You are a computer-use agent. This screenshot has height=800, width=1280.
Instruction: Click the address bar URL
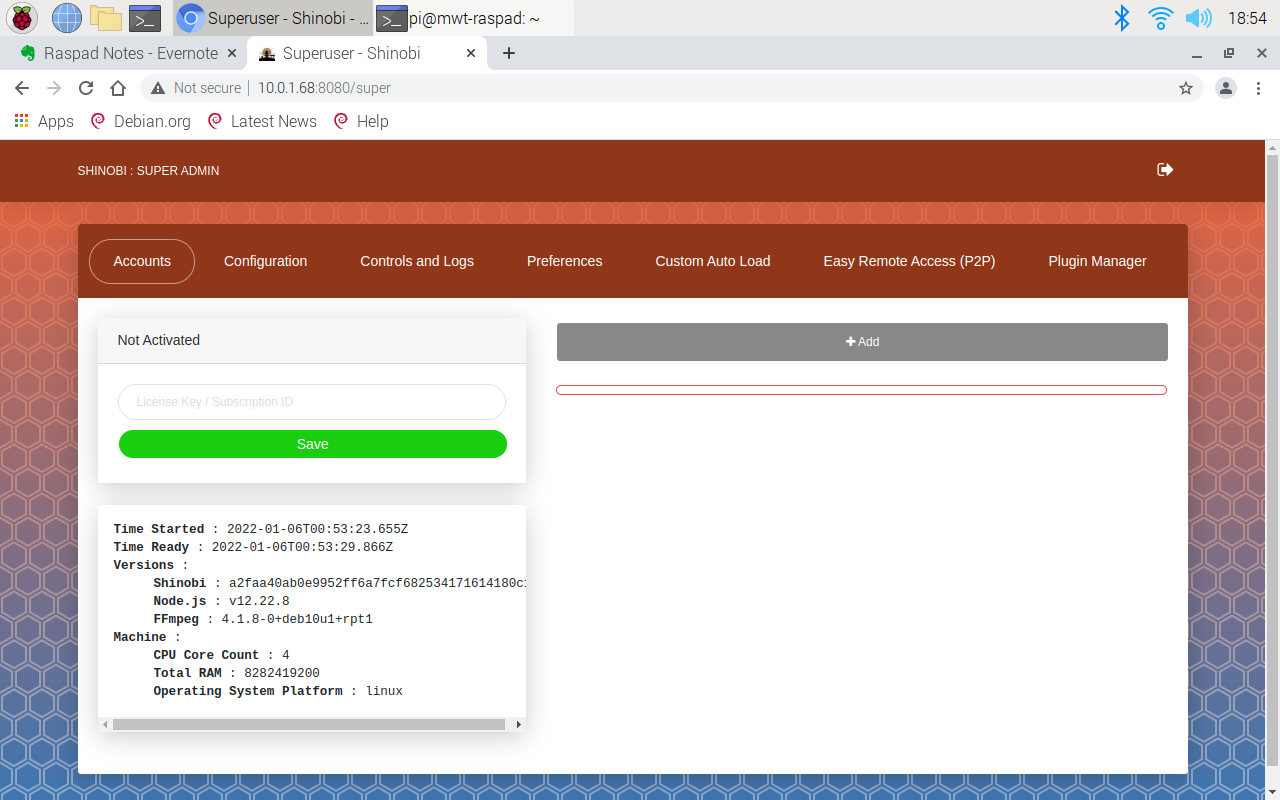[324, 88]
